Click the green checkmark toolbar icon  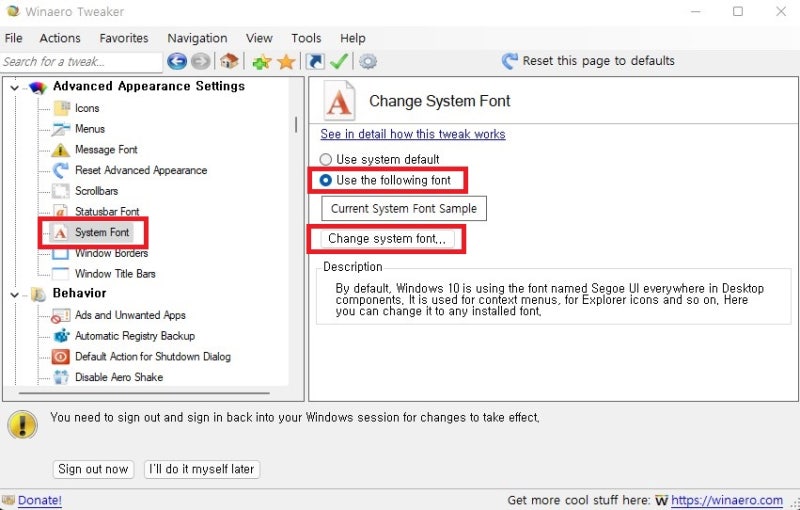pos(340,61)
